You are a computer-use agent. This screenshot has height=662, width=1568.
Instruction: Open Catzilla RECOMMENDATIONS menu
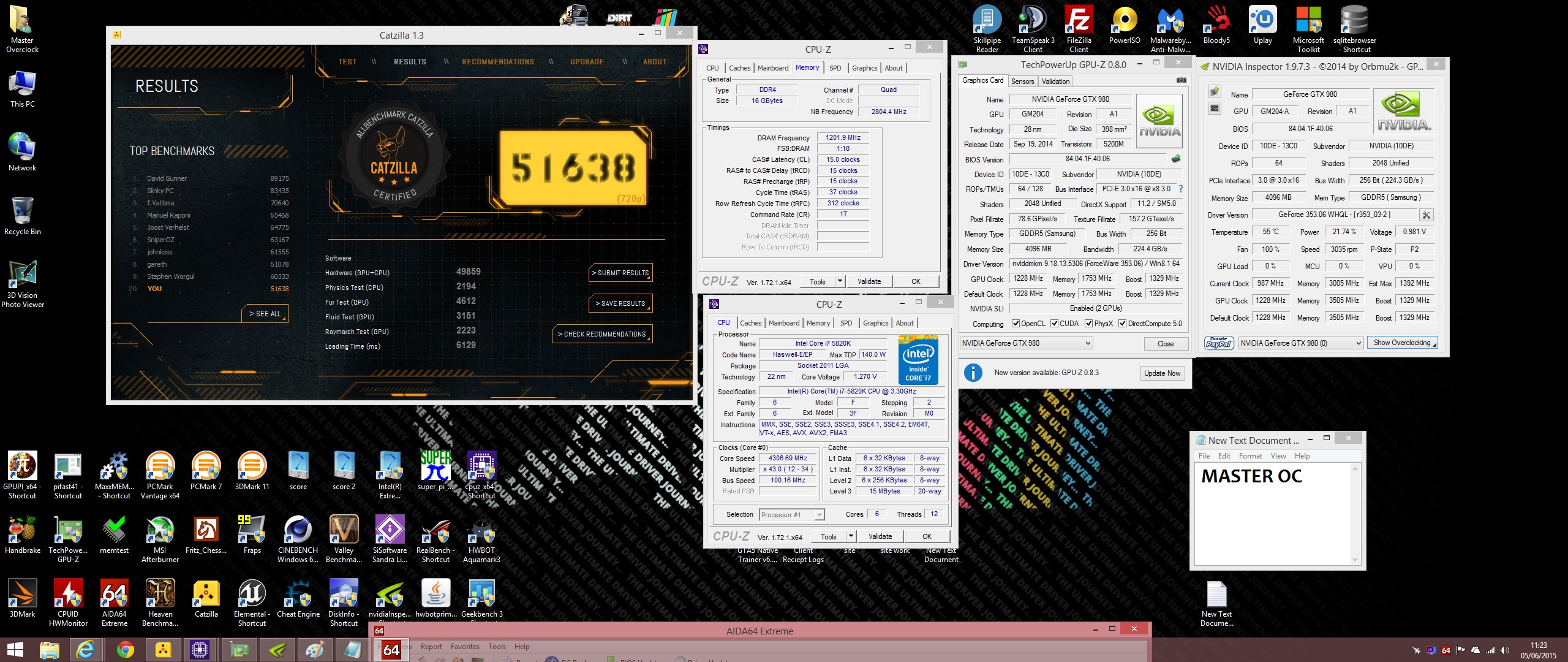click(x=497, y=62)
